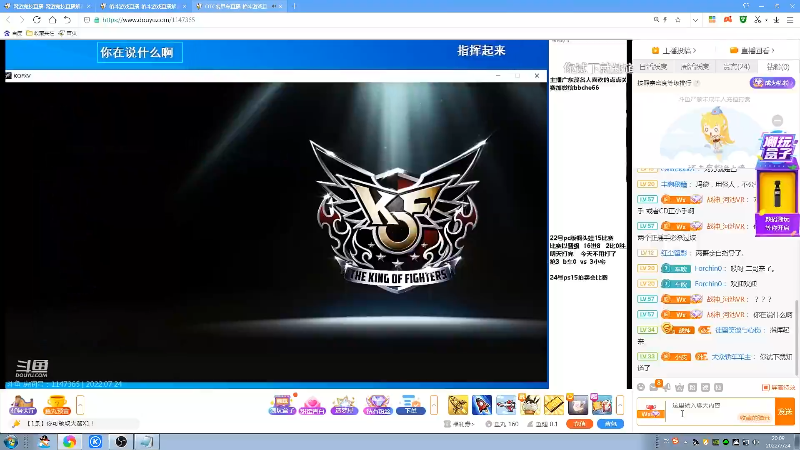Open the QQ penguin taskbar icon
800x450 pixels.
pos(44,442)
